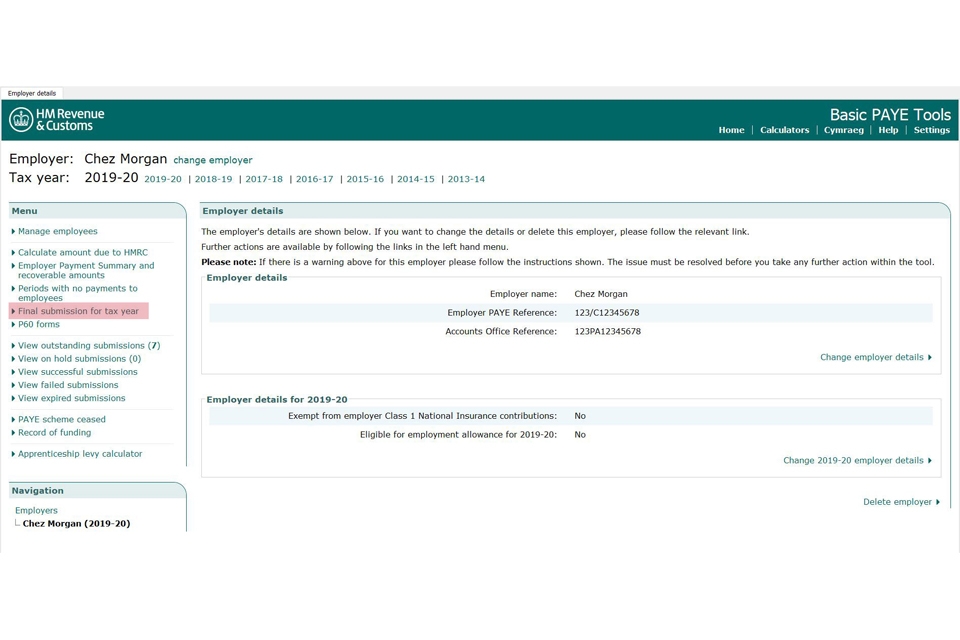Click the change employer link
Viewport: 960px width, 640px height.
pos(213,160)
